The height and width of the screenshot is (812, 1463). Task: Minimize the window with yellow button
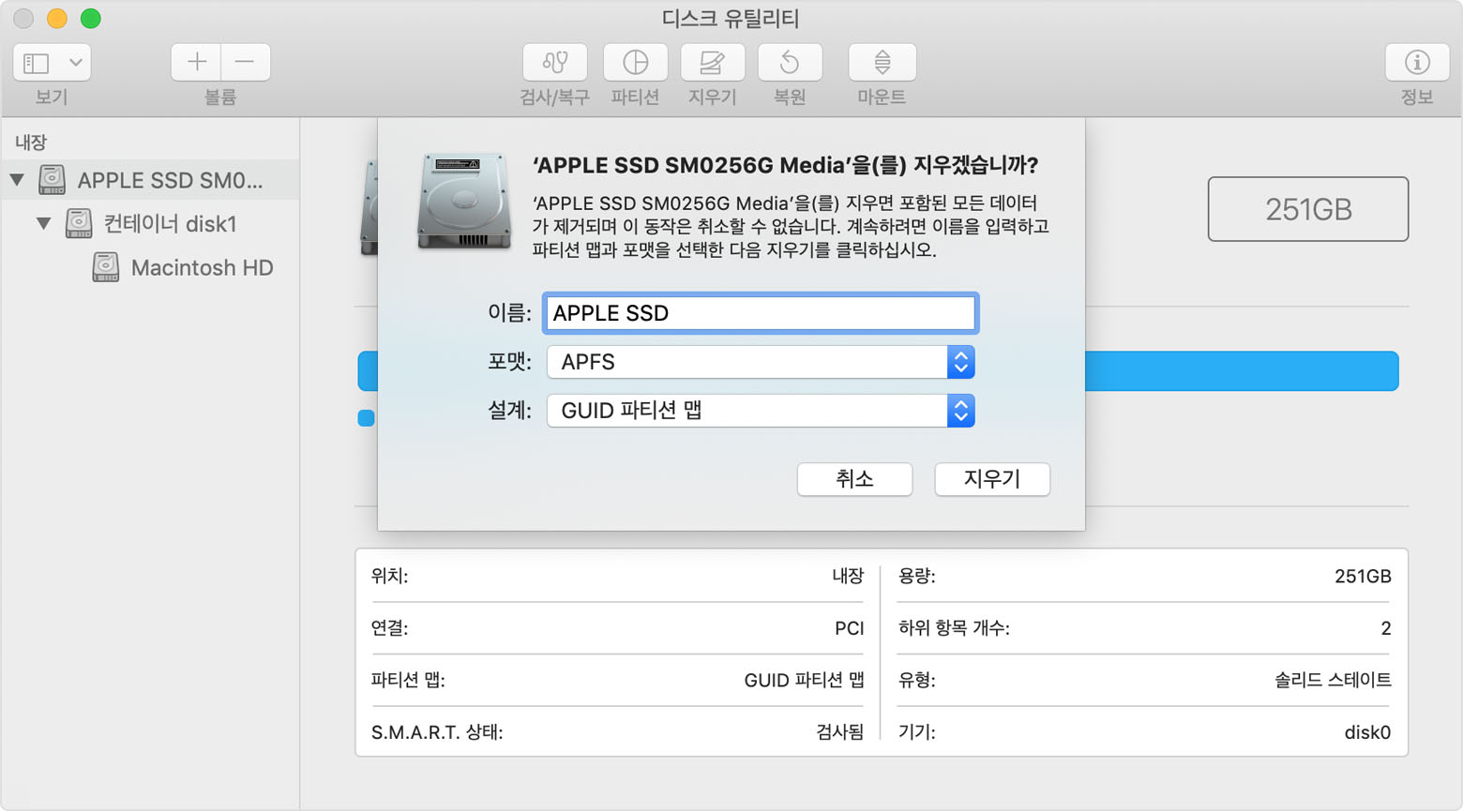coord(57,18)
